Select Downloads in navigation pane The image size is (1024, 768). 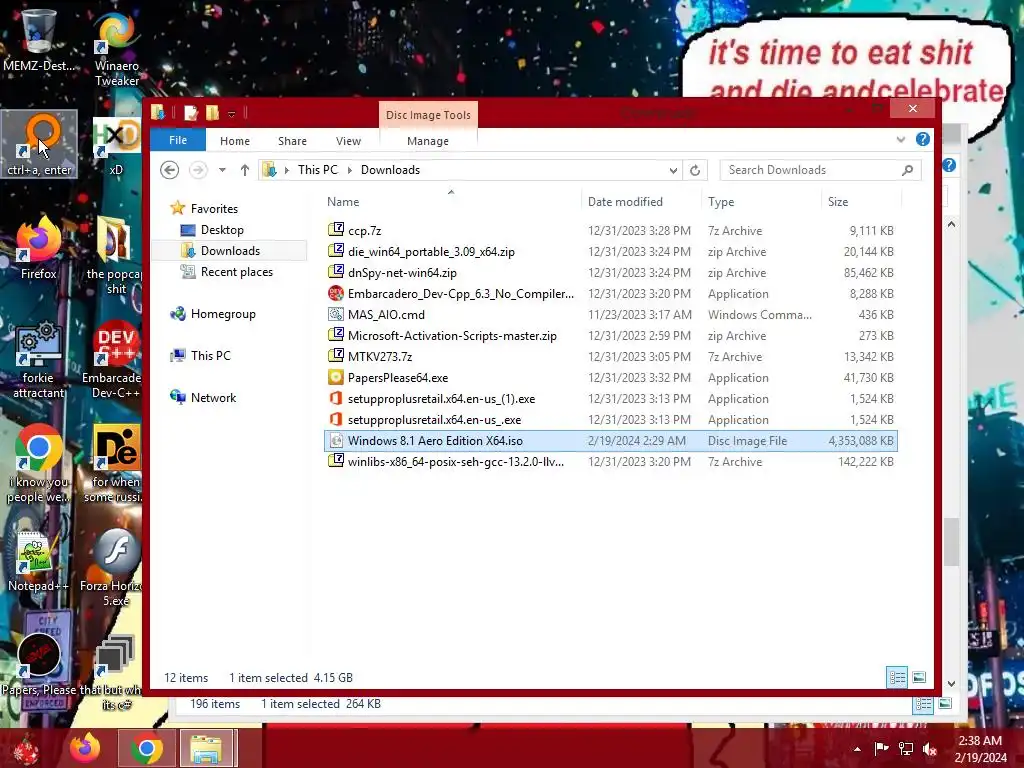pyautogui.click(x=230, y=251)
